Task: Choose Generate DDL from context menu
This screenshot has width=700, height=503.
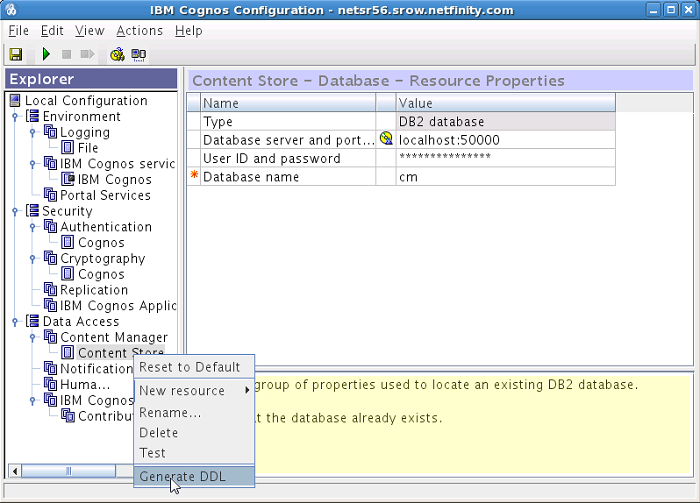Action: pos(194,476)
